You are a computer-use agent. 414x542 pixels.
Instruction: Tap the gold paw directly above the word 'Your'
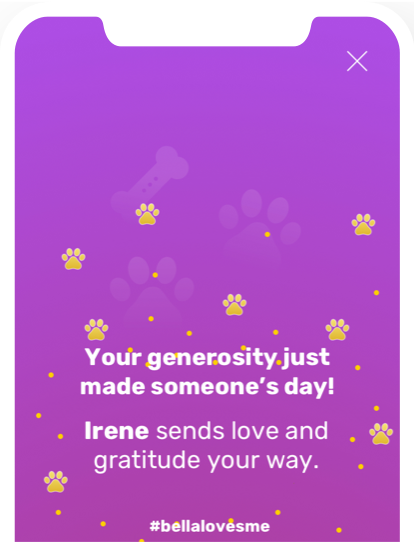[x=96, y=329]
